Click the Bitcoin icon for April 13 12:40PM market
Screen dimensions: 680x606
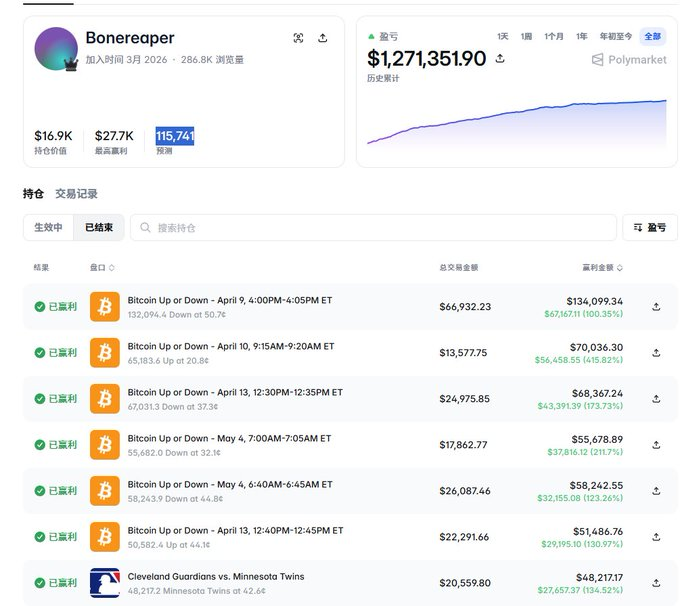105,537
